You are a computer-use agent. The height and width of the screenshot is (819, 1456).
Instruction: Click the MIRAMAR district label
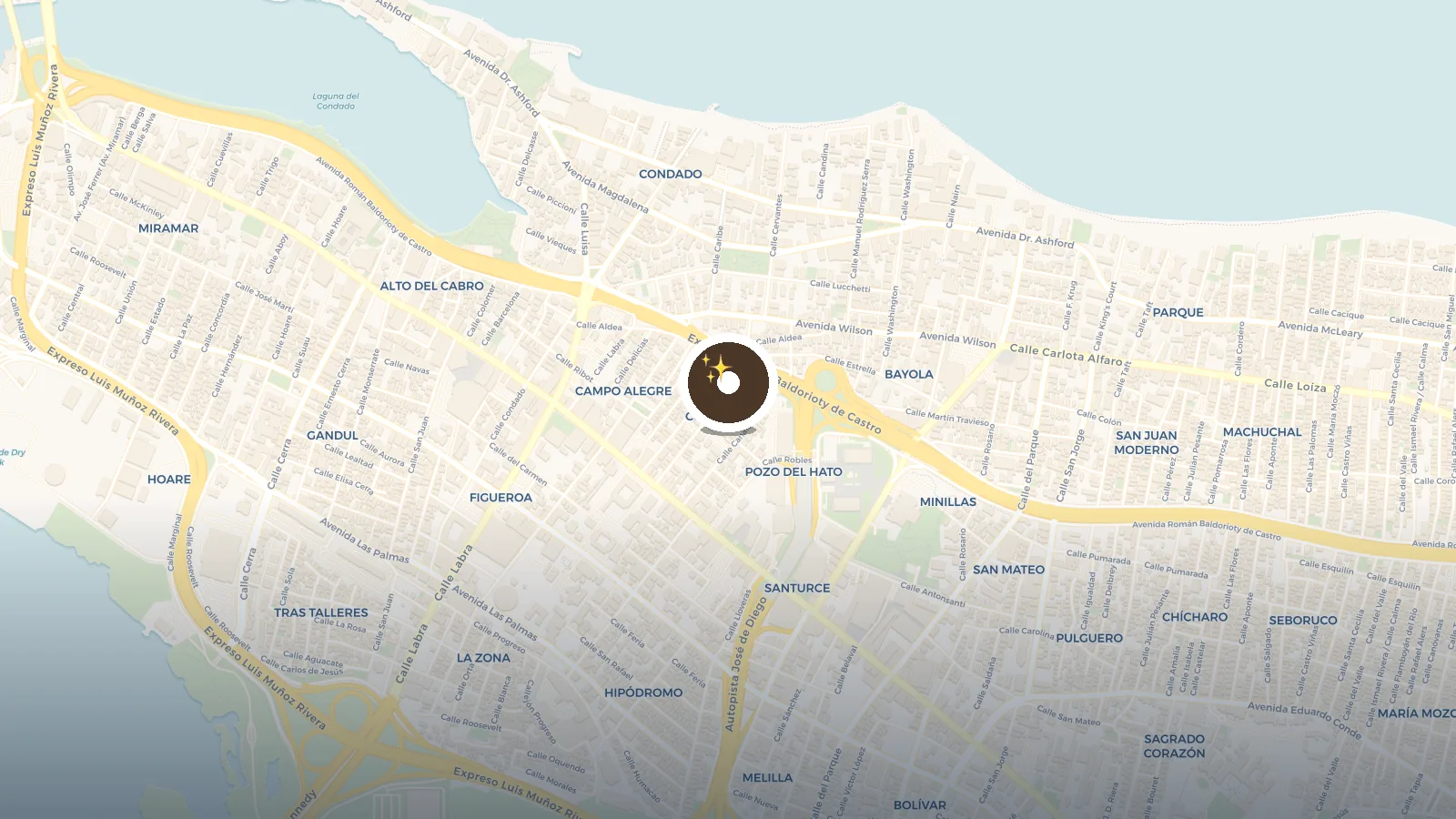pos(168,228)
